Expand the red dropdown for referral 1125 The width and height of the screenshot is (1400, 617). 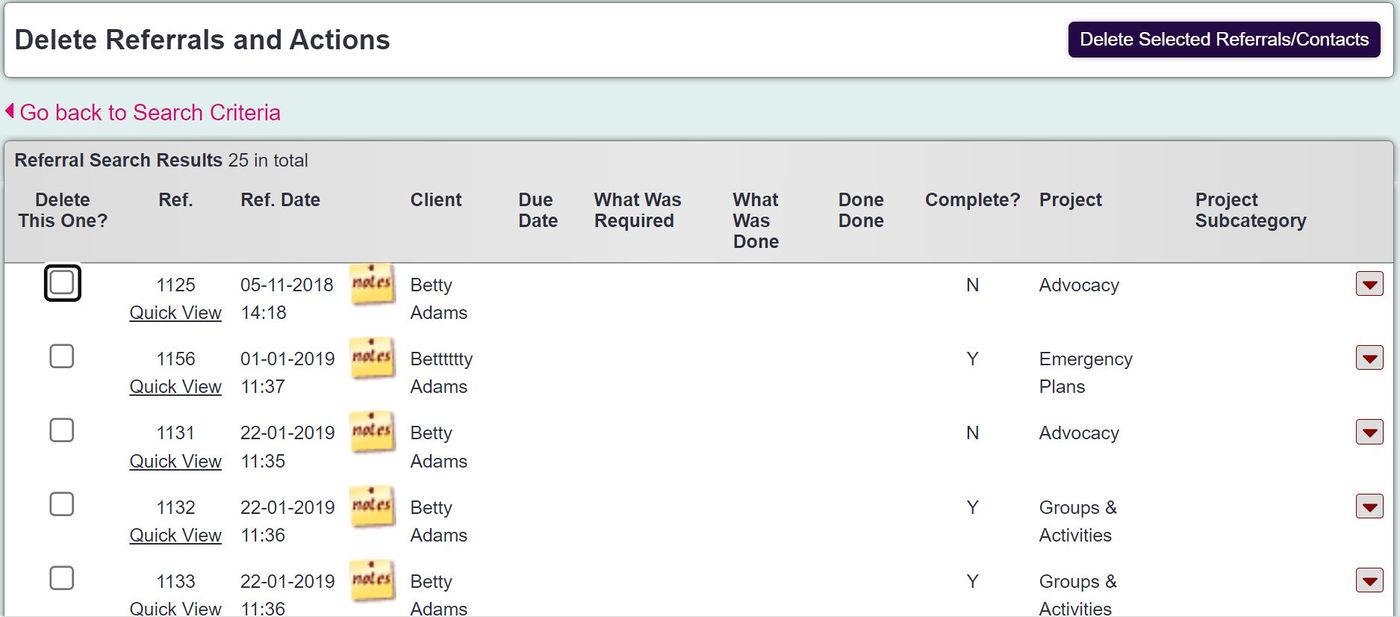pyautogui.click(x=1369, y=284)
